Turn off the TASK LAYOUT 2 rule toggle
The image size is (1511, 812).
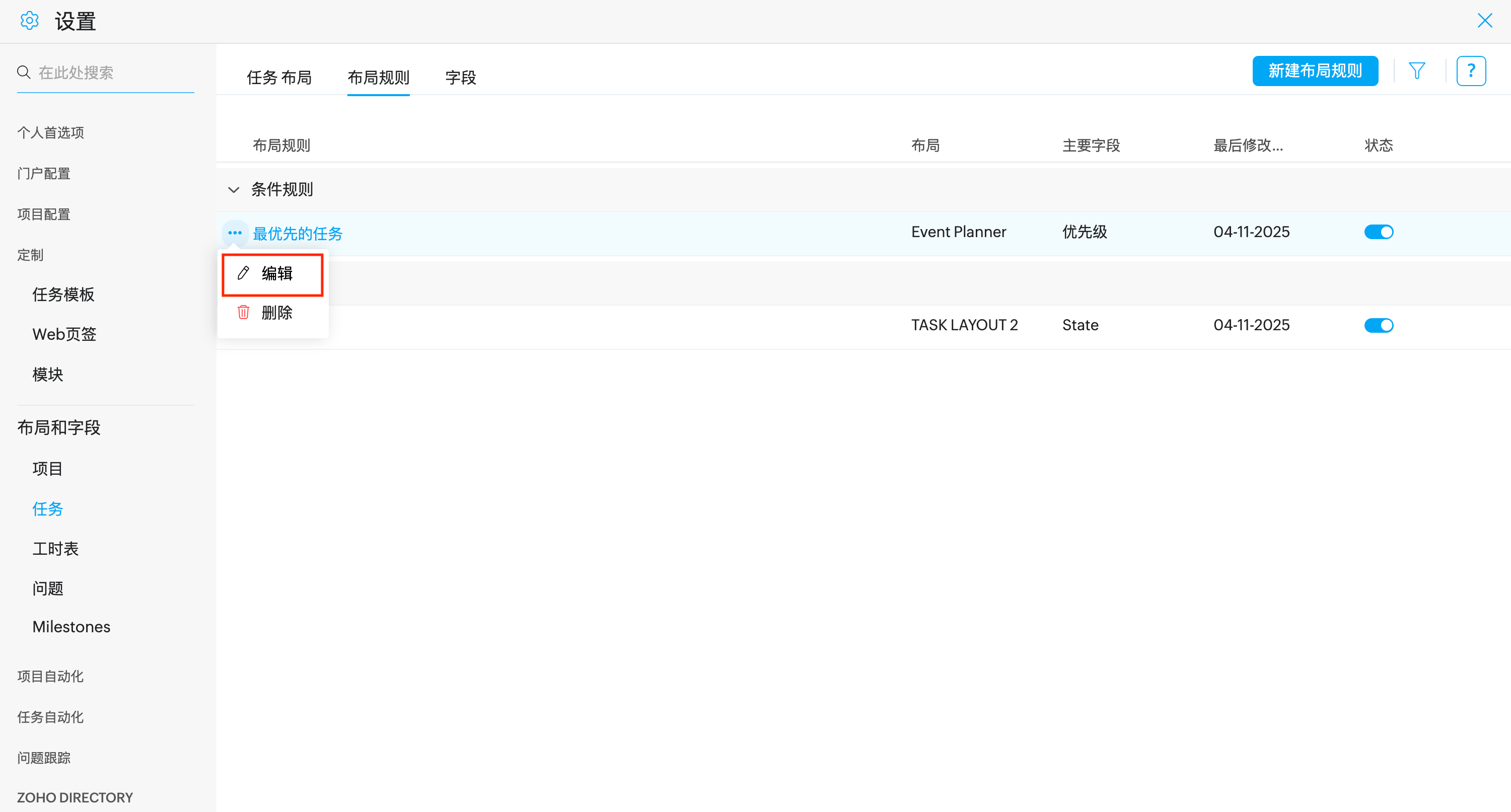pyautogui.click(x=1379, y=325)
